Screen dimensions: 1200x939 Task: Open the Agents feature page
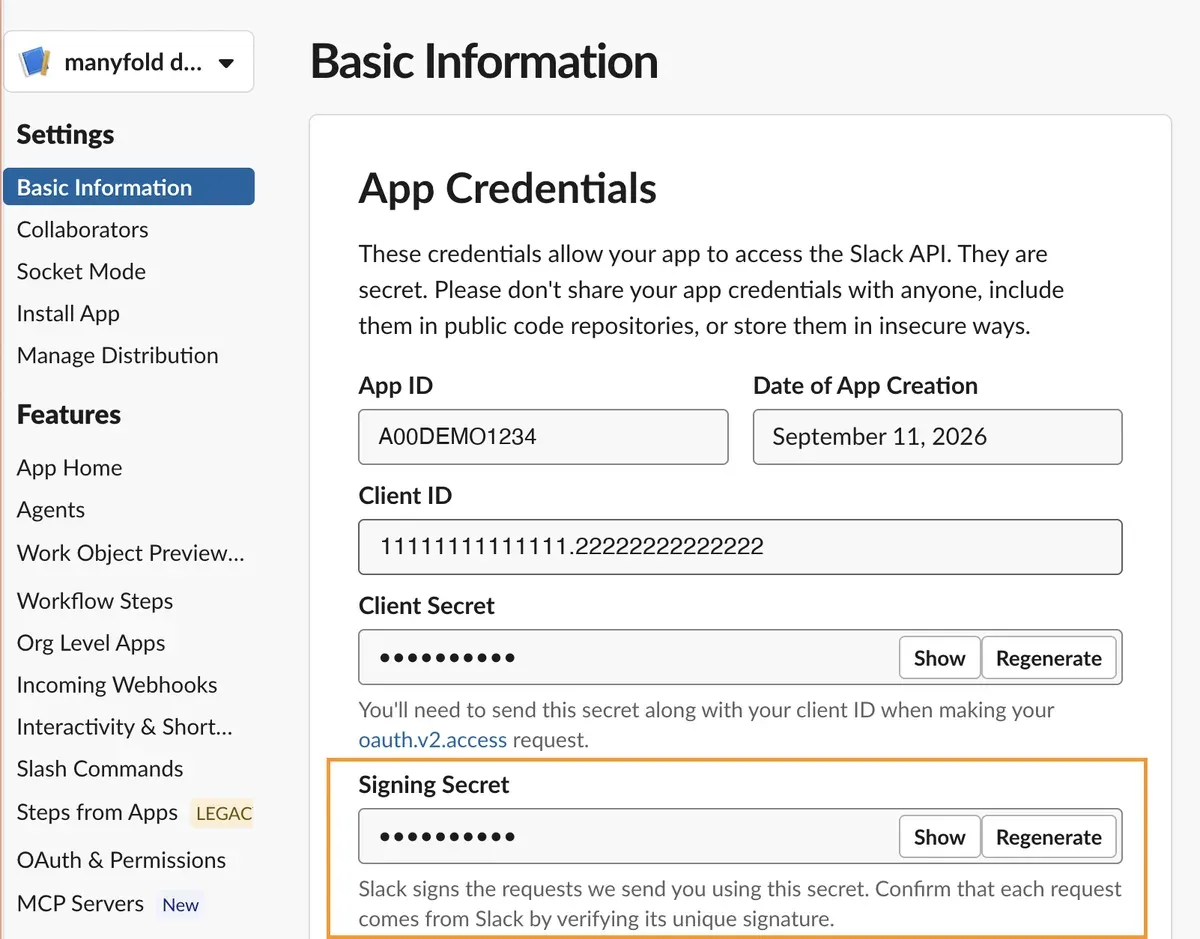point(51,510)
